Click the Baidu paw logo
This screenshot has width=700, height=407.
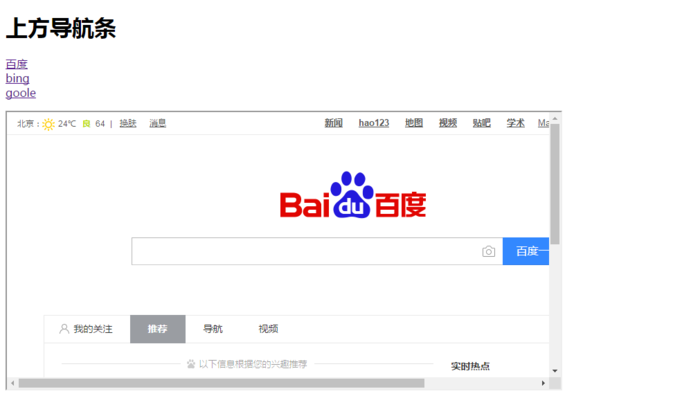353,195
